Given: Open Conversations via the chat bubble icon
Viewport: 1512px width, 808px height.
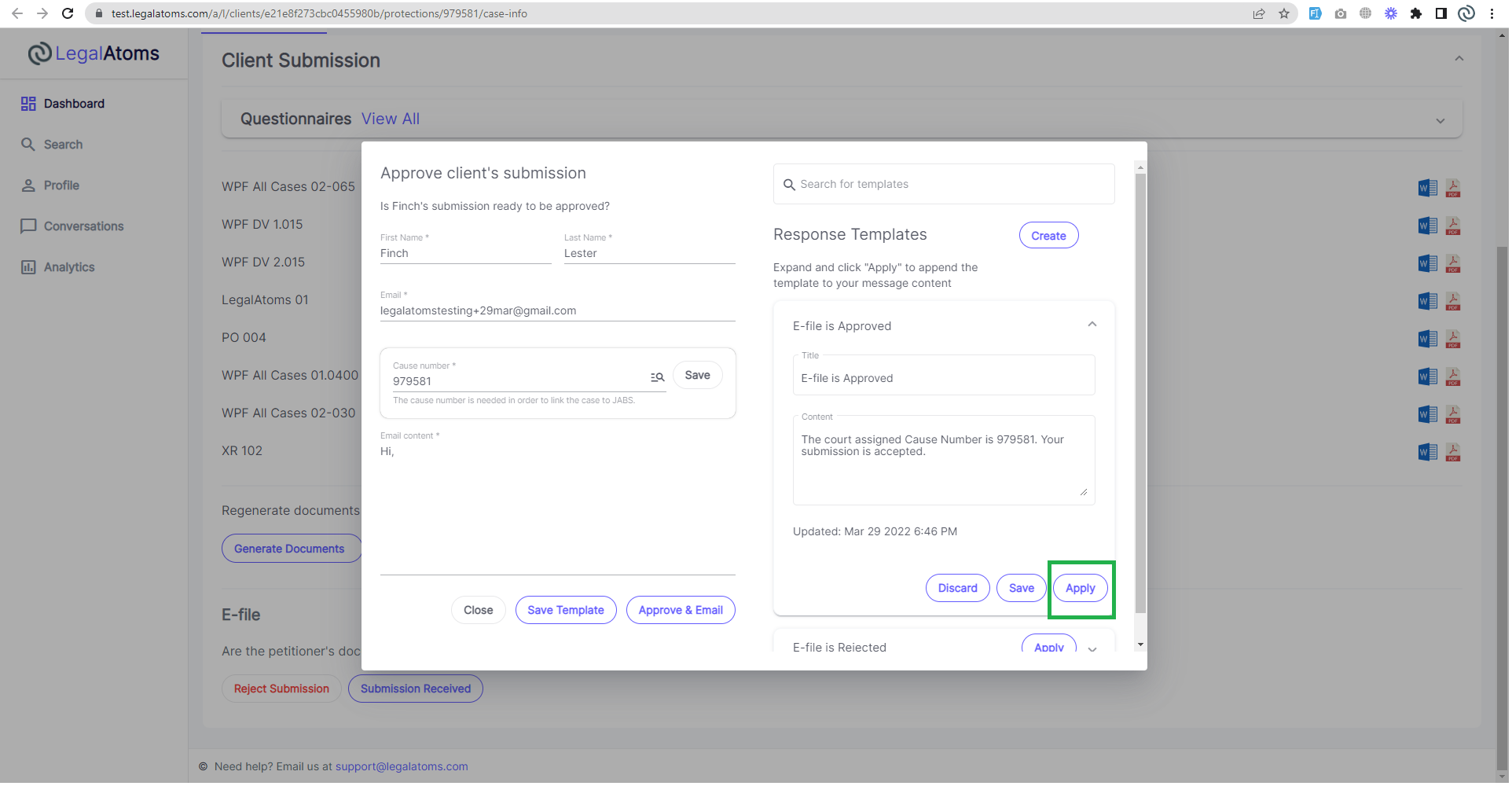Looking at the screenshot, I should click(x=29, y=226).
